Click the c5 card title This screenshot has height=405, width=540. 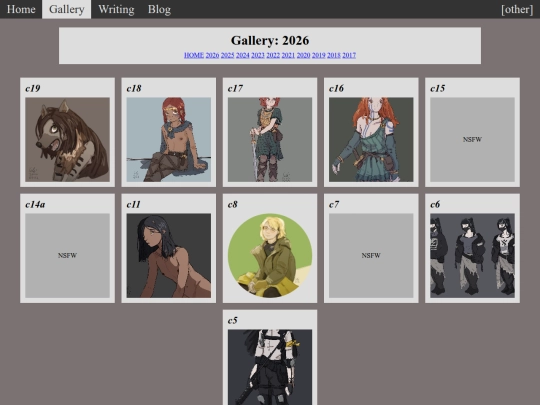pyautogui.click(x=233, y=321)
